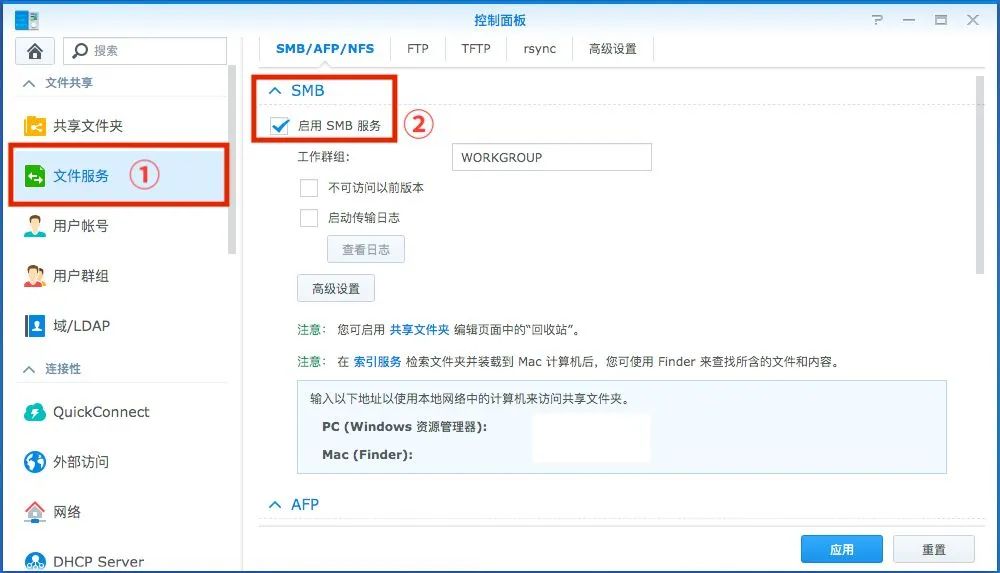Click the SMB 高级设置 button
This screenshot has width=1000, height=573.
336,288
